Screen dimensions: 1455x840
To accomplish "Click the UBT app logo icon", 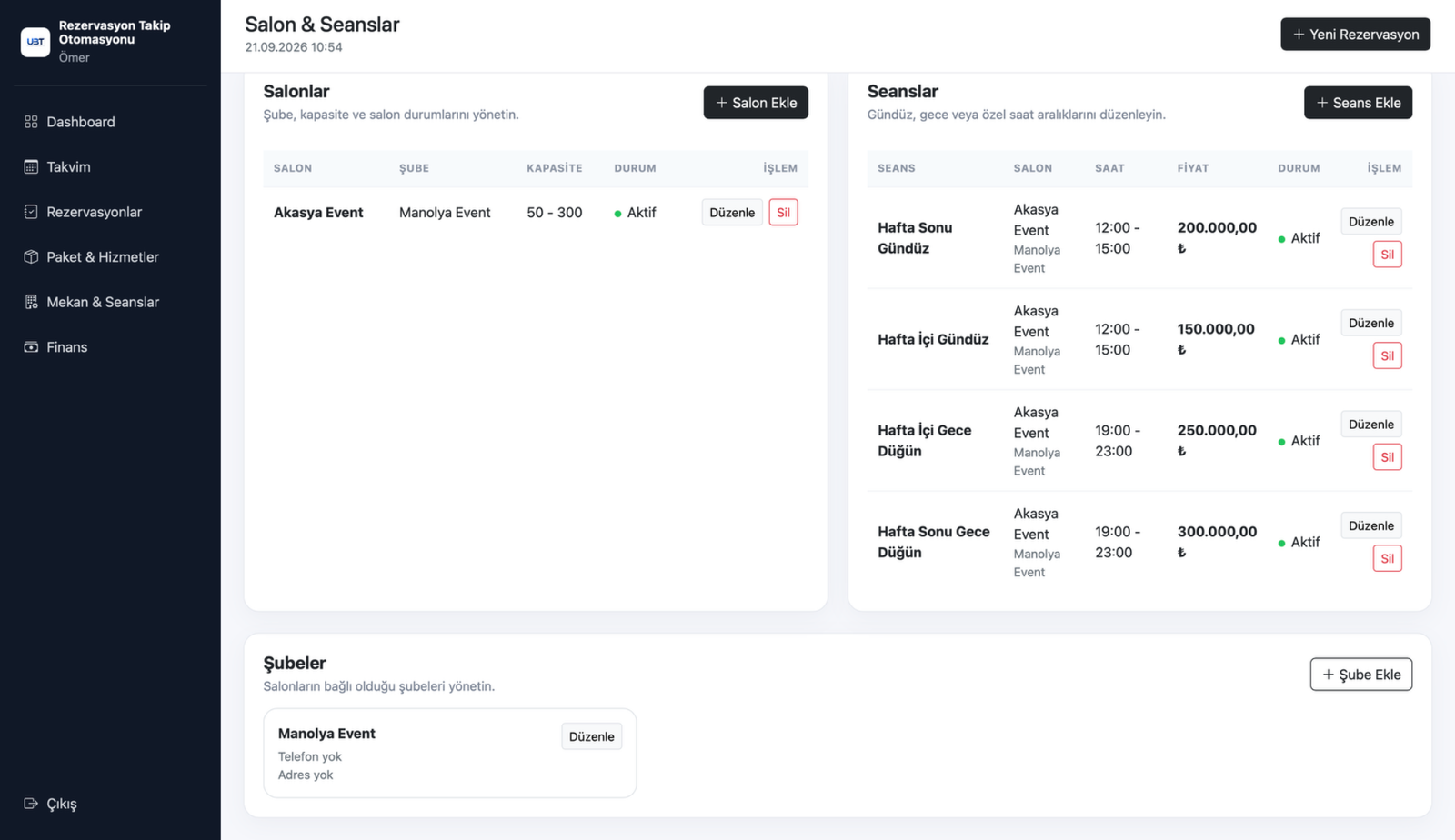I will coord(35,41).
